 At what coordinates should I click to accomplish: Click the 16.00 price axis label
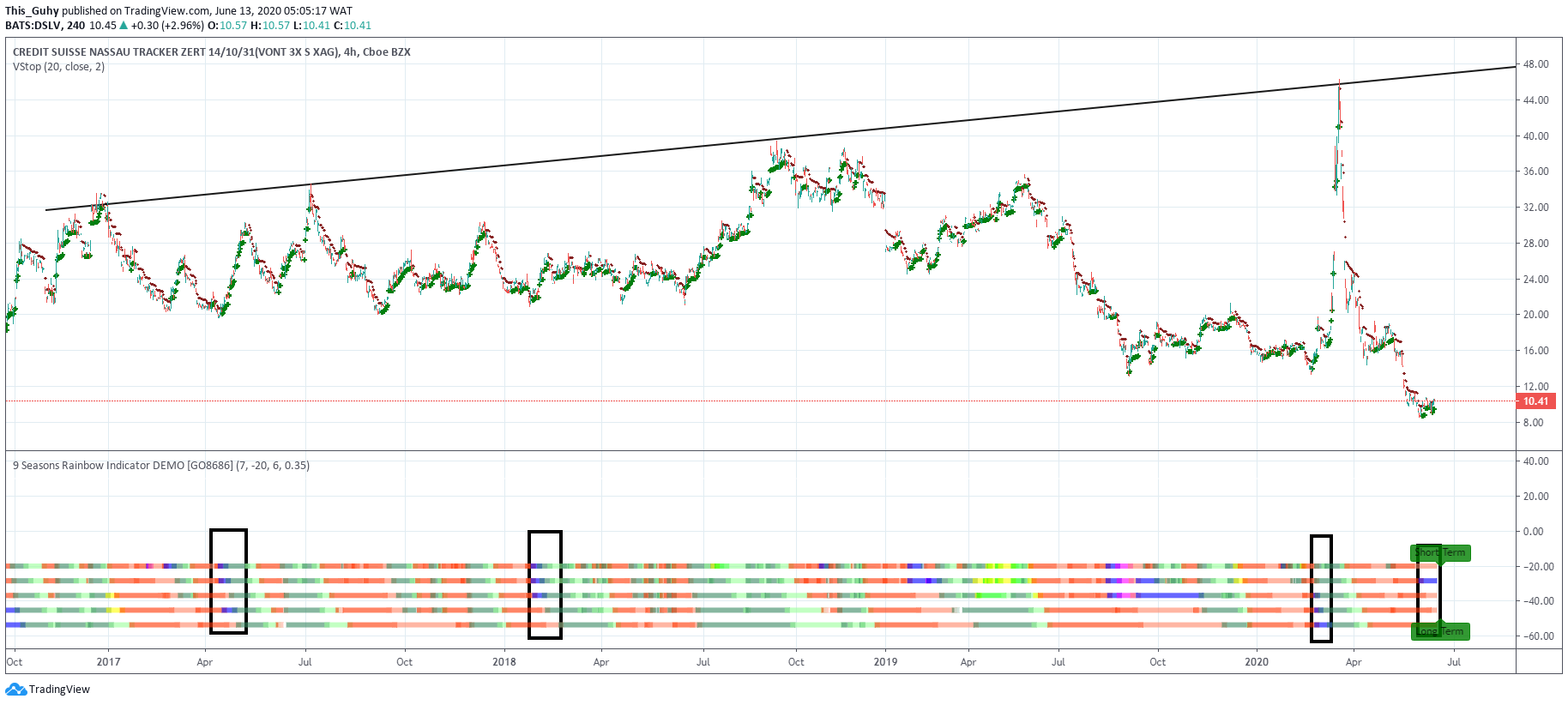click(x=1535, y=351)
